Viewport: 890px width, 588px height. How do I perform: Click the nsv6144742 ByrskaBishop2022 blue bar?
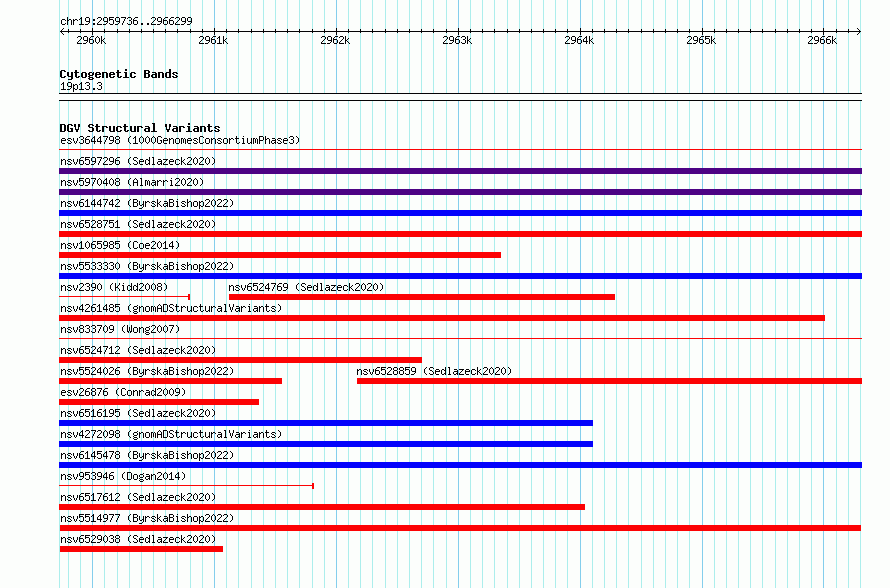tap(460, 213)
